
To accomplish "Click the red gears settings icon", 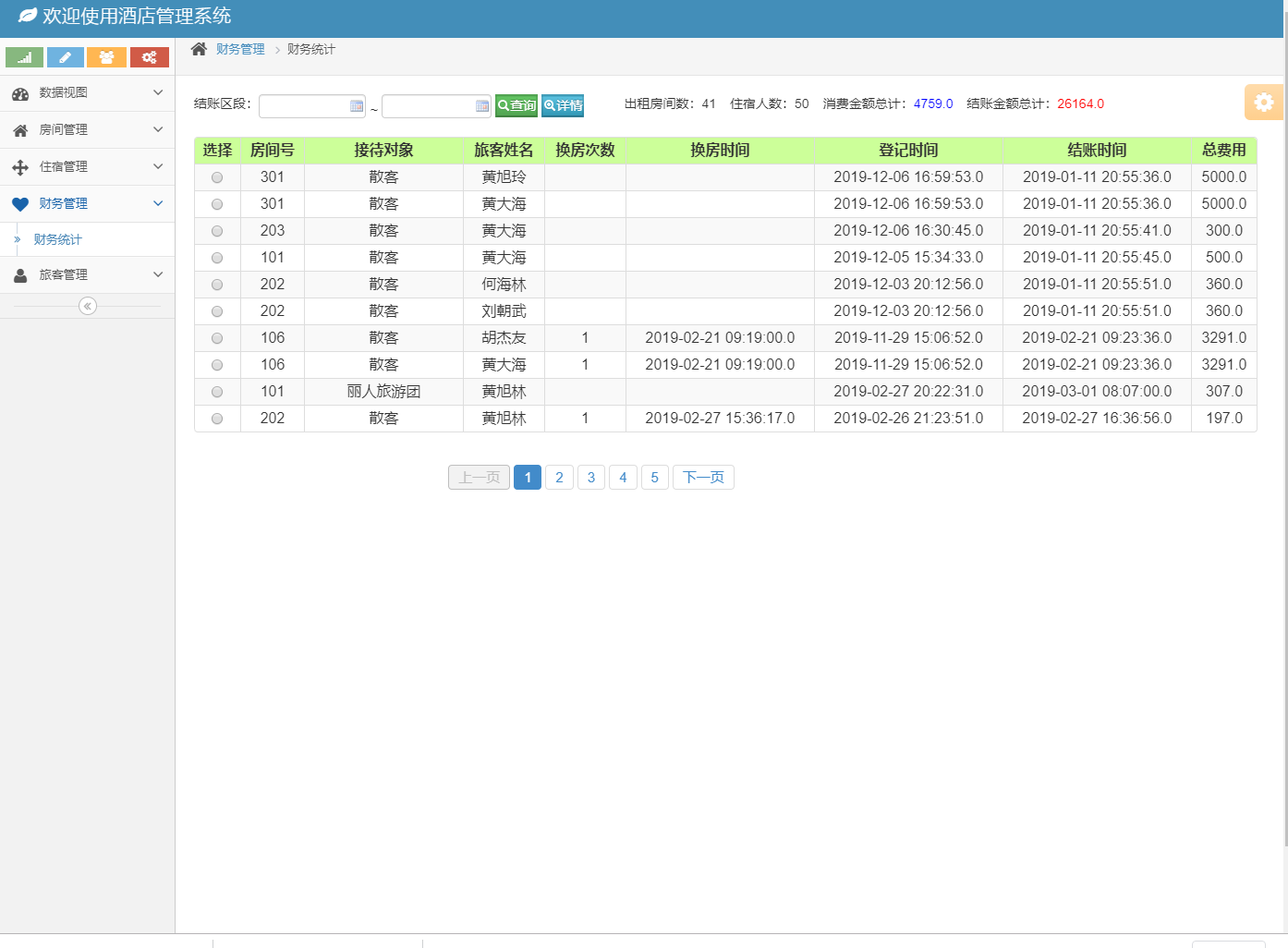I will pyautogui.click(x=149, y=57).
